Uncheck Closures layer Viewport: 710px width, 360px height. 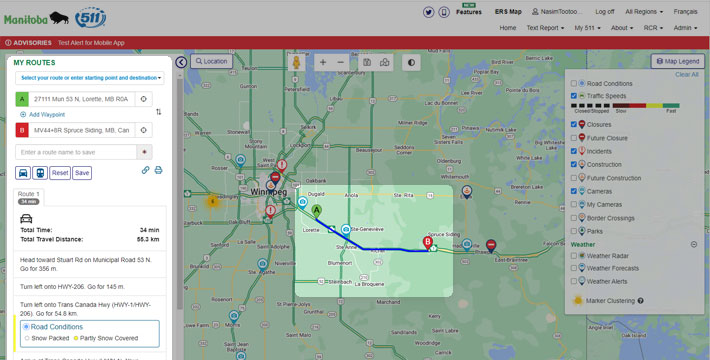pyautogui.click(x=574, y=124)
